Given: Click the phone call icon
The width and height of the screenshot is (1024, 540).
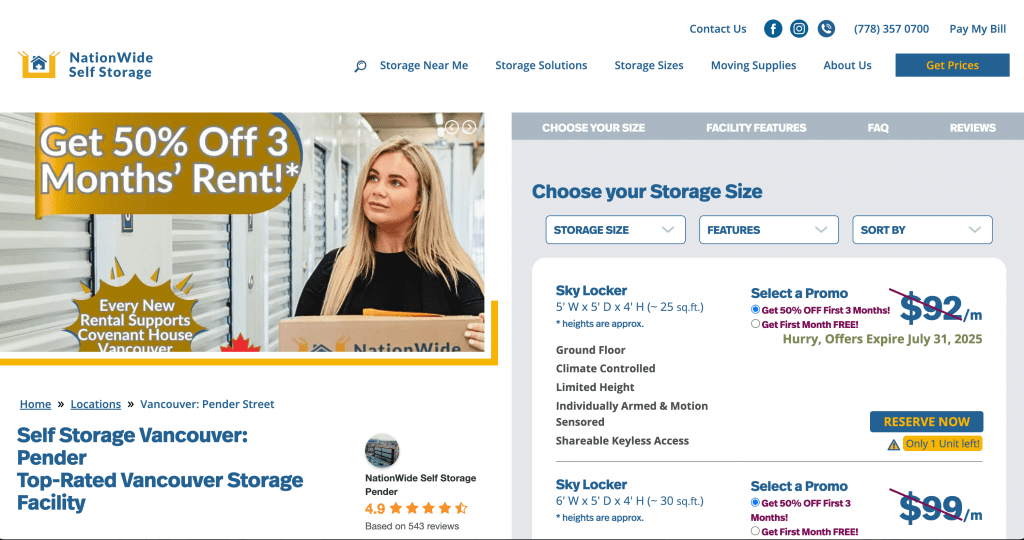Looking at the screenshot, I should (826, 29).
